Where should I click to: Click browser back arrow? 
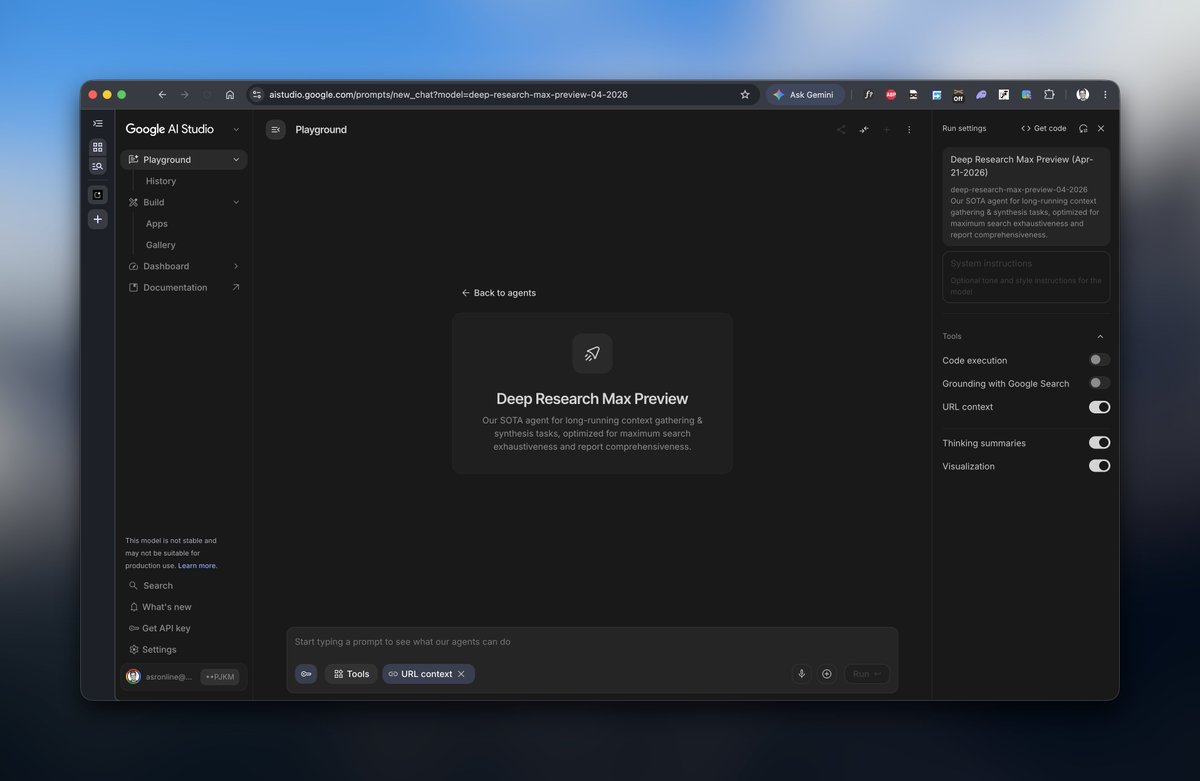point(162,95)
